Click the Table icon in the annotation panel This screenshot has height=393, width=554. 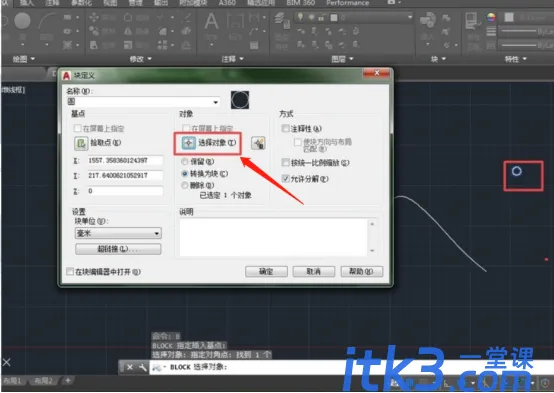click(254, 45)
